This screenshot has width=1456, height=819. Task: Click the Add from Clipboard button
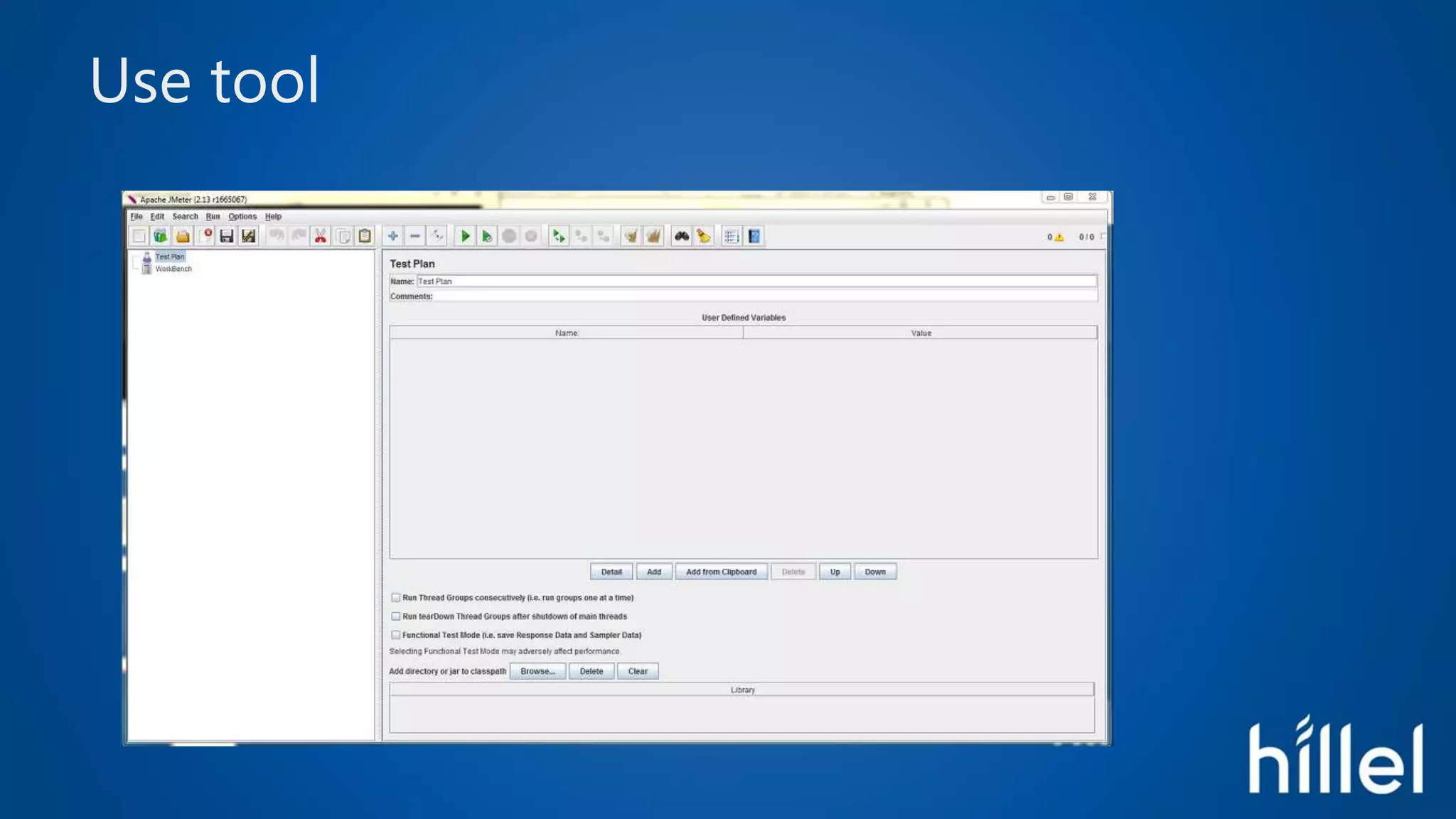coord(721,572)
